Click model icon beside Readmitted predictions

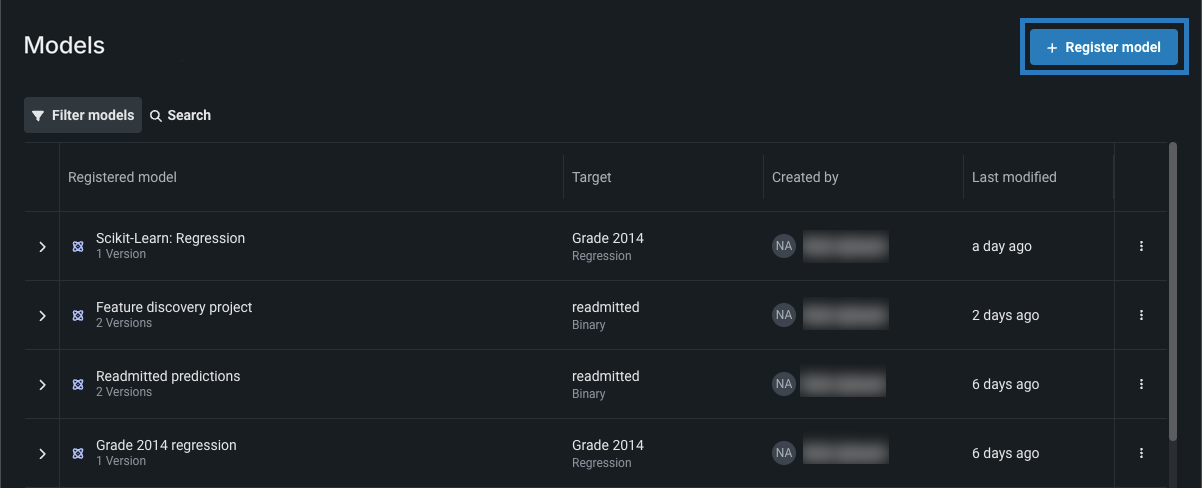tap(78, 384)
